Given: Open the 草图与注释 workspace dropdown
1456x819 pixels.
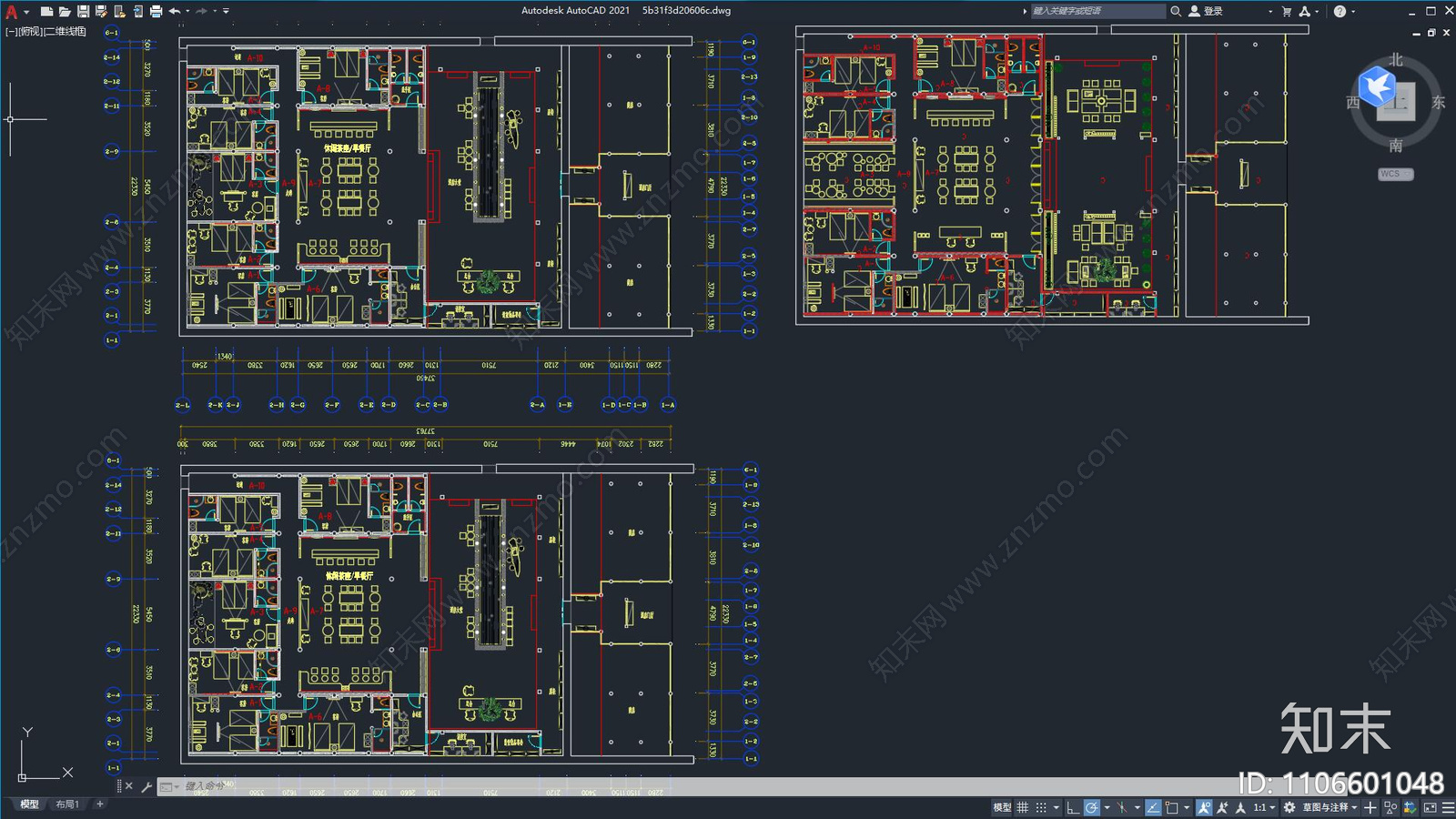Looking at the screenshot, I should (1330, 807).
